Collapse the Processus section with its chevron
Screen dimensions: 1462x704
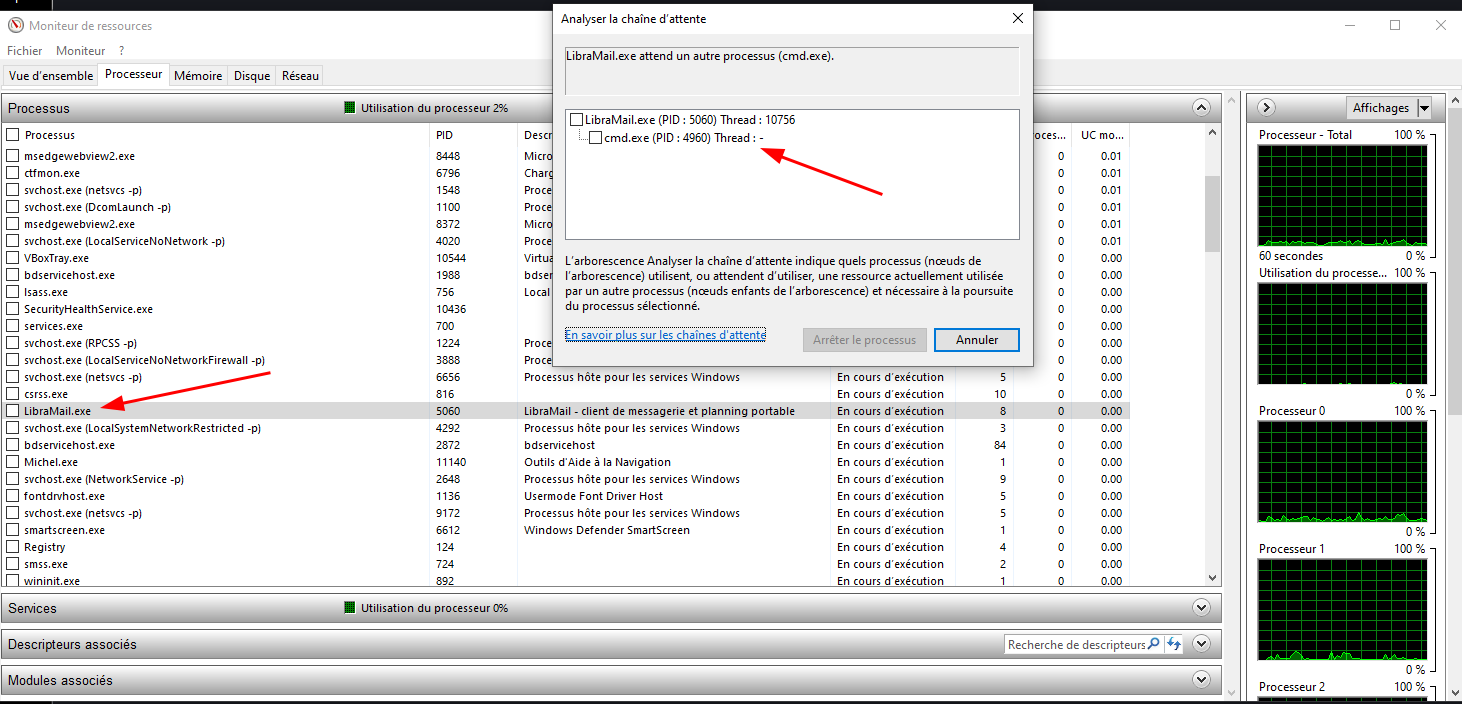point(1201,108)
